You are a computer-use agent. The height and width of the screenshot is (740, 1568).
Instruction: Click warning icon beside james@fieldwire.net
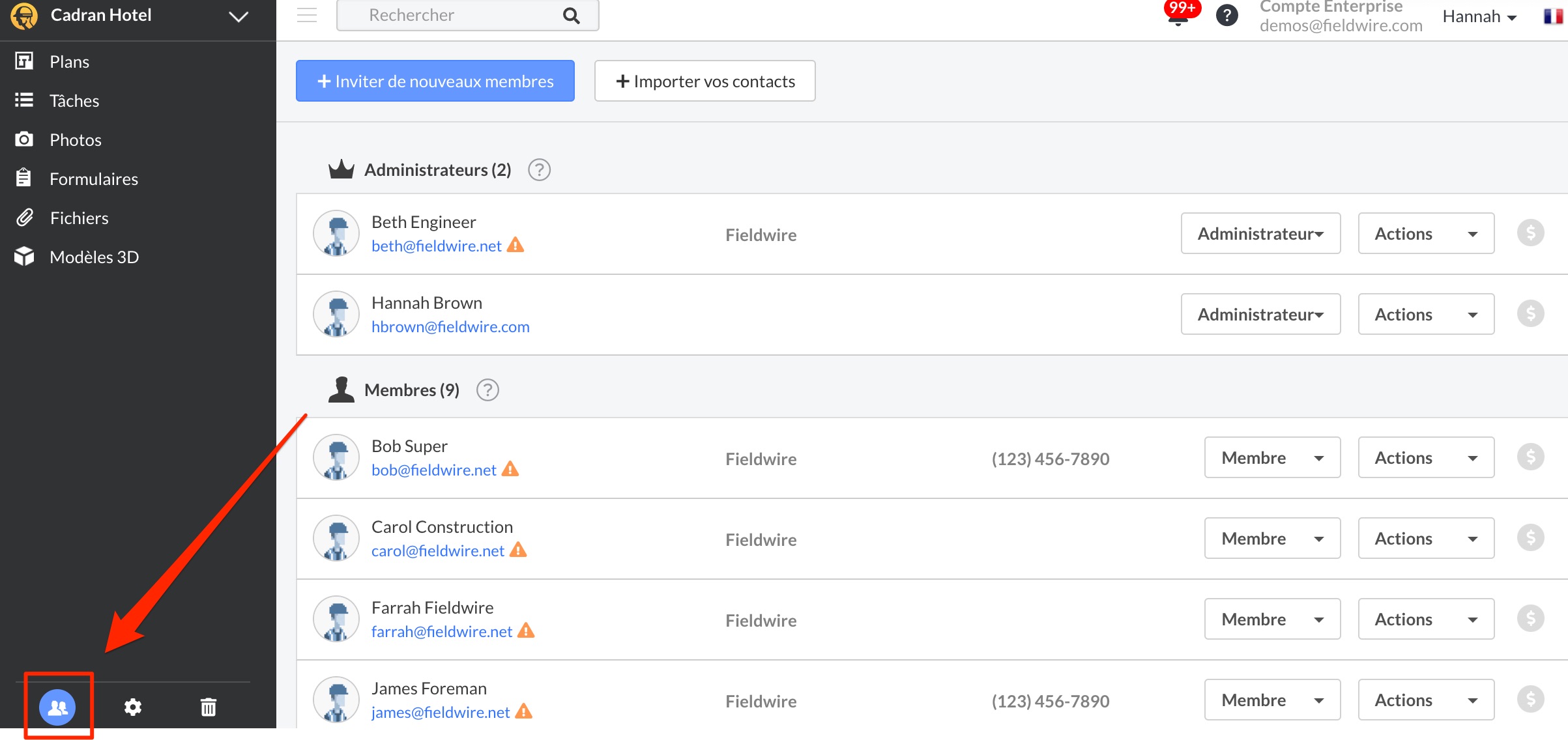pos(523,711)
